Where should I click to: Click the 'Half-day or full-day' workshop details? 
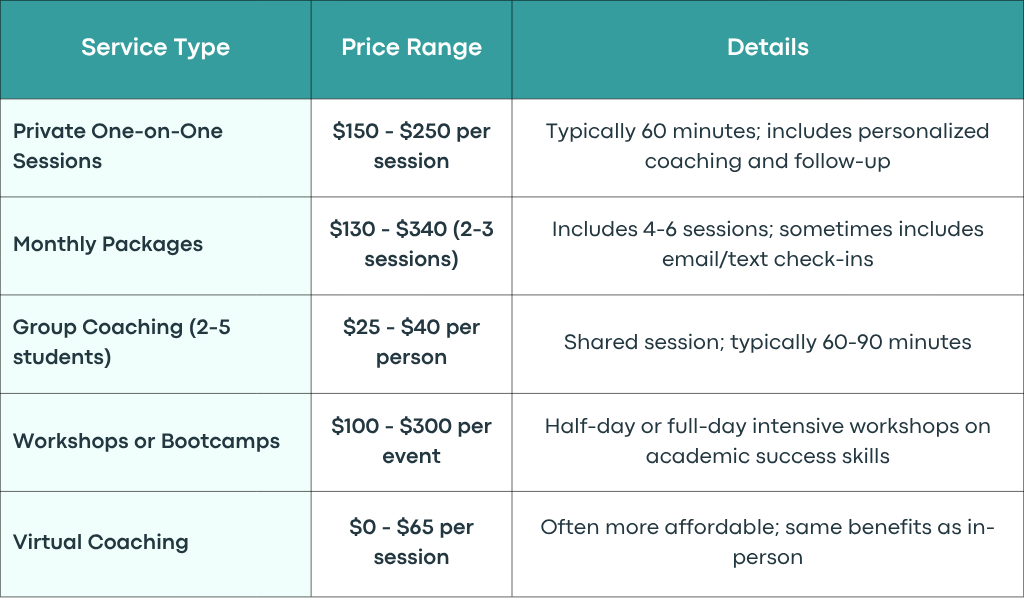[767, 441]
